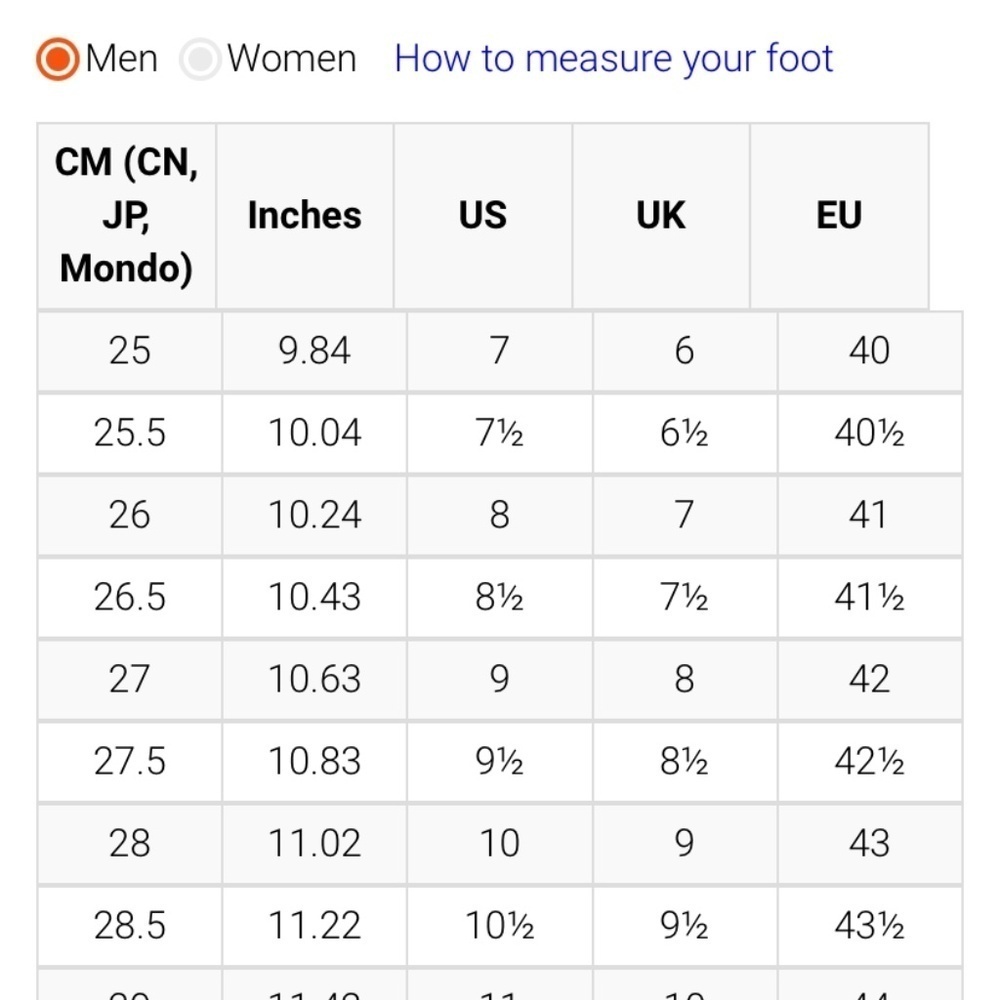Select US size 9½ cell
The image size is (1000, 1000).
[x=499, y=761]
